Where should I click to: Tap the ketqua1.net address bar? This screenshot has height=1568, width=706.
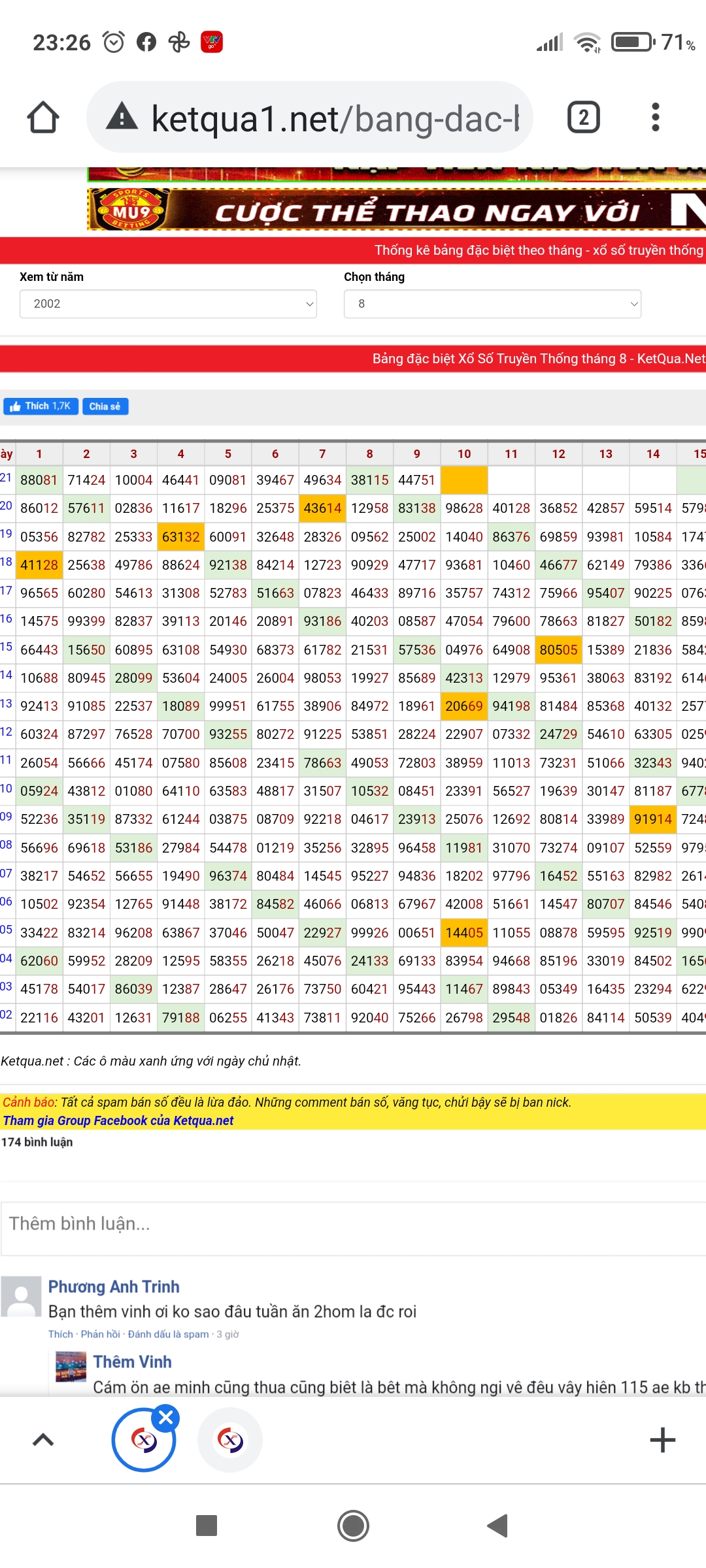coord(333,118)
